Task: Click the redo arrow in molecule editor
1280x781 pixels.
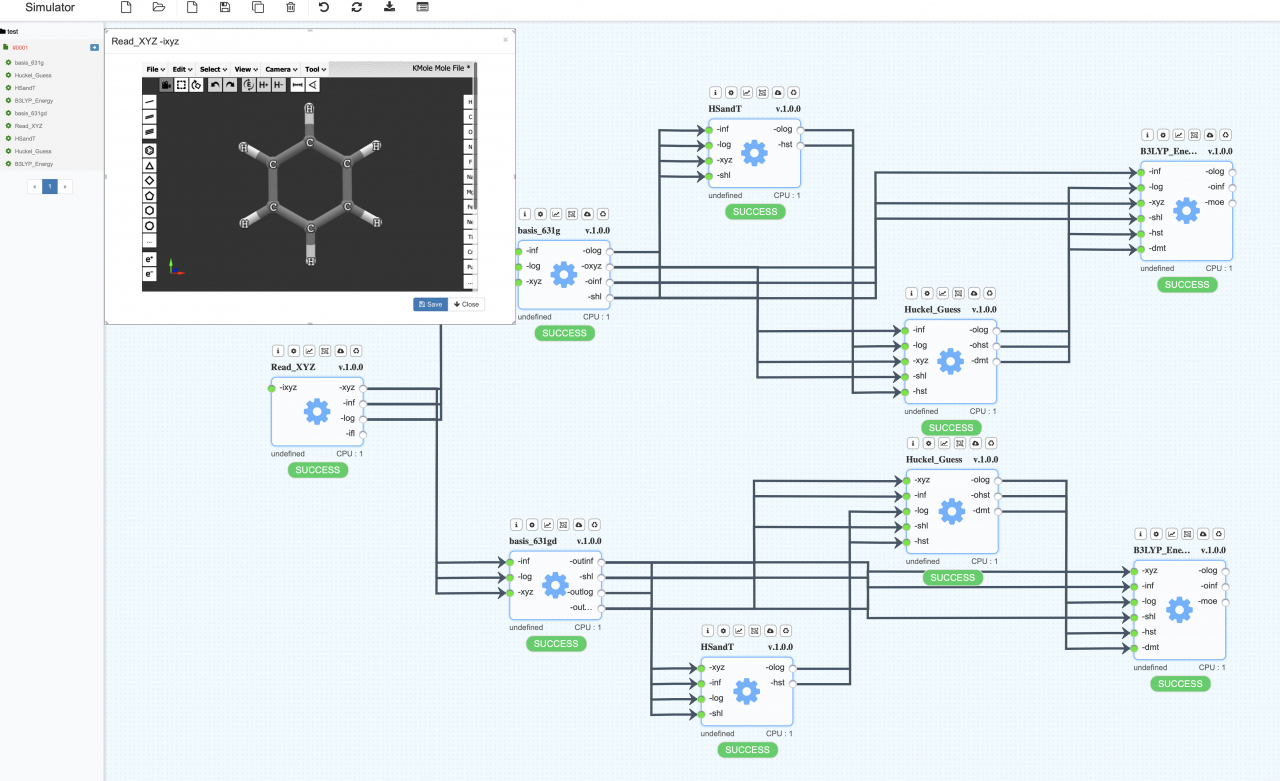Action: click(230, 85)
